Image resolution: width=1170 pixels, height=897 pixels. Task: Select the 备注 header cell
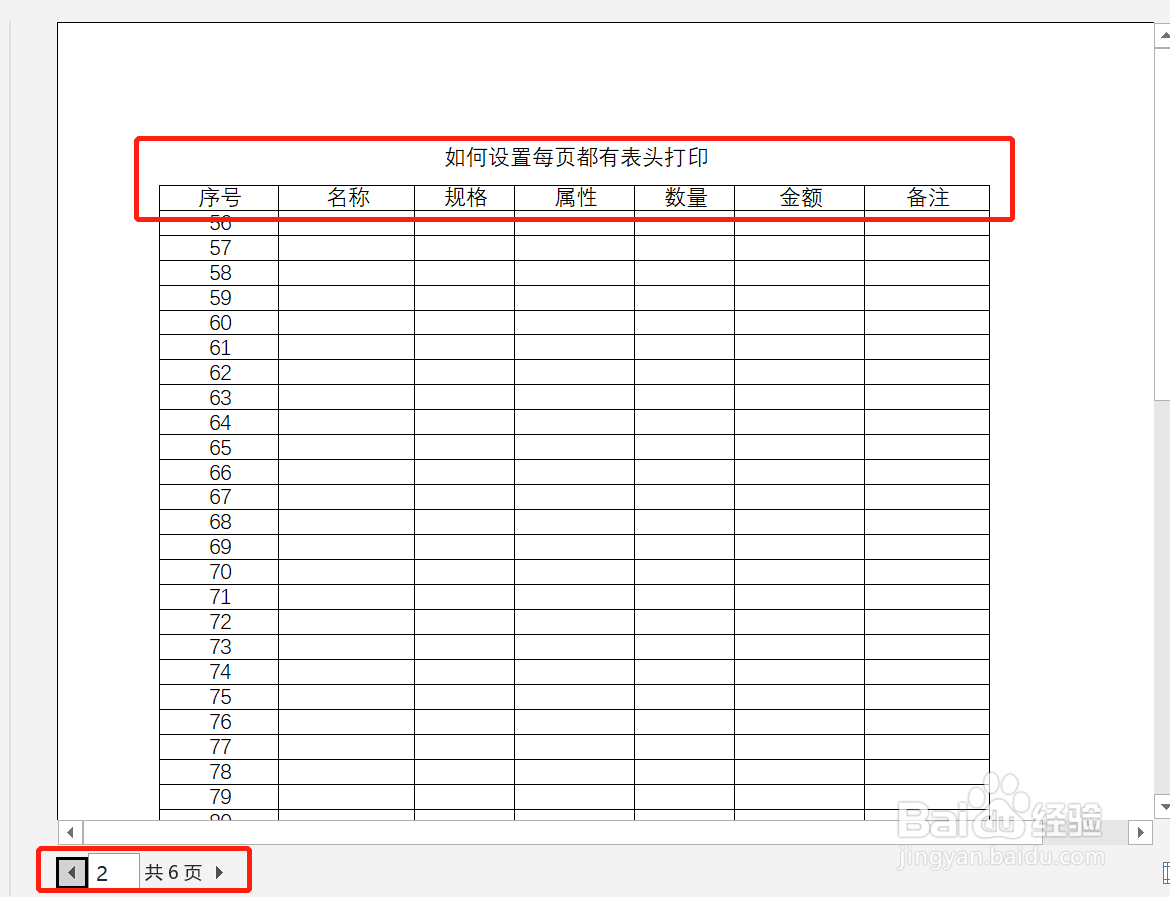click(x=927, y=198)
